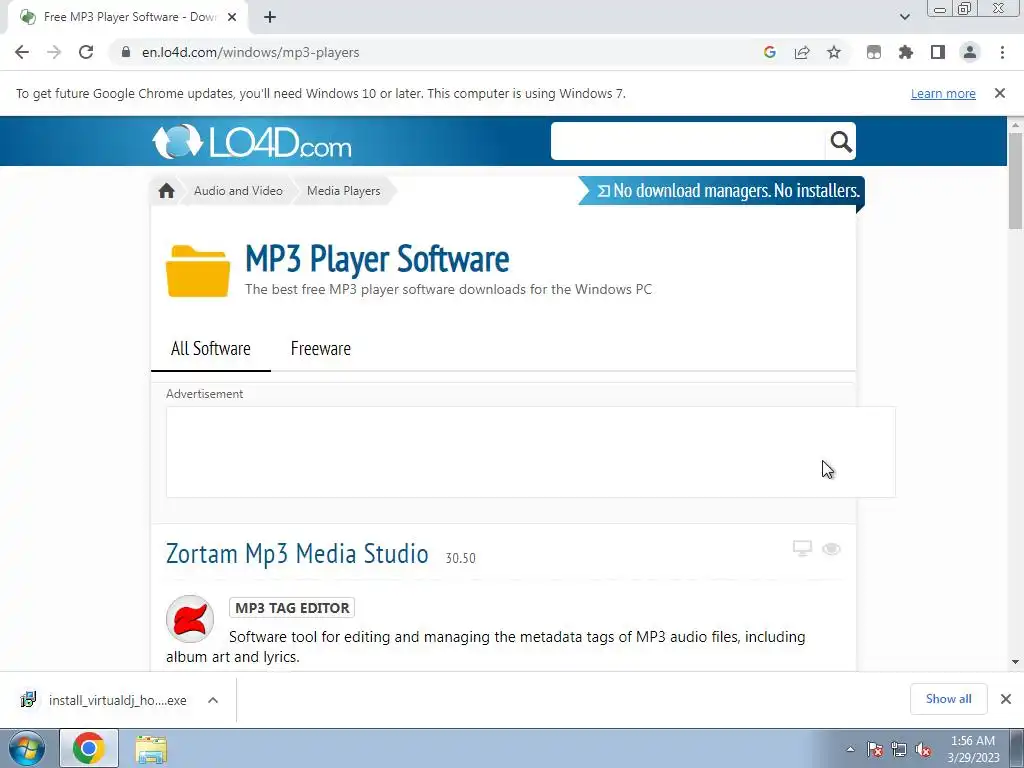Click the Action Center flag icon
This screenshot has height=768, width=1024.
click(x=875, y=750)
